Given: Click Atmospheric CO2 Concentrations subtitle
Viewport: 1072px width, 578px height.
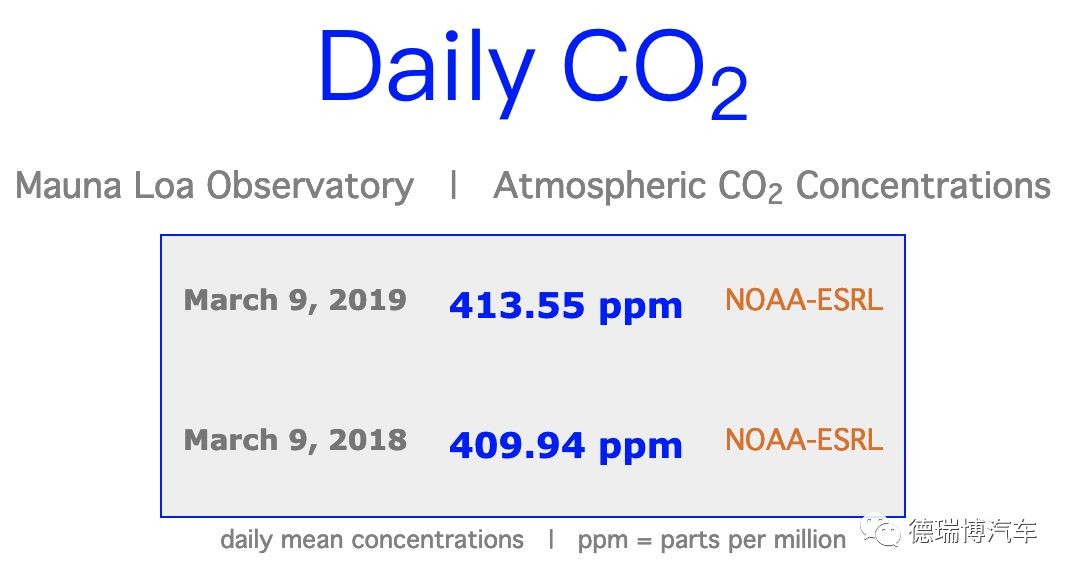Looking at the screenshot, I should tap(772, 186).
